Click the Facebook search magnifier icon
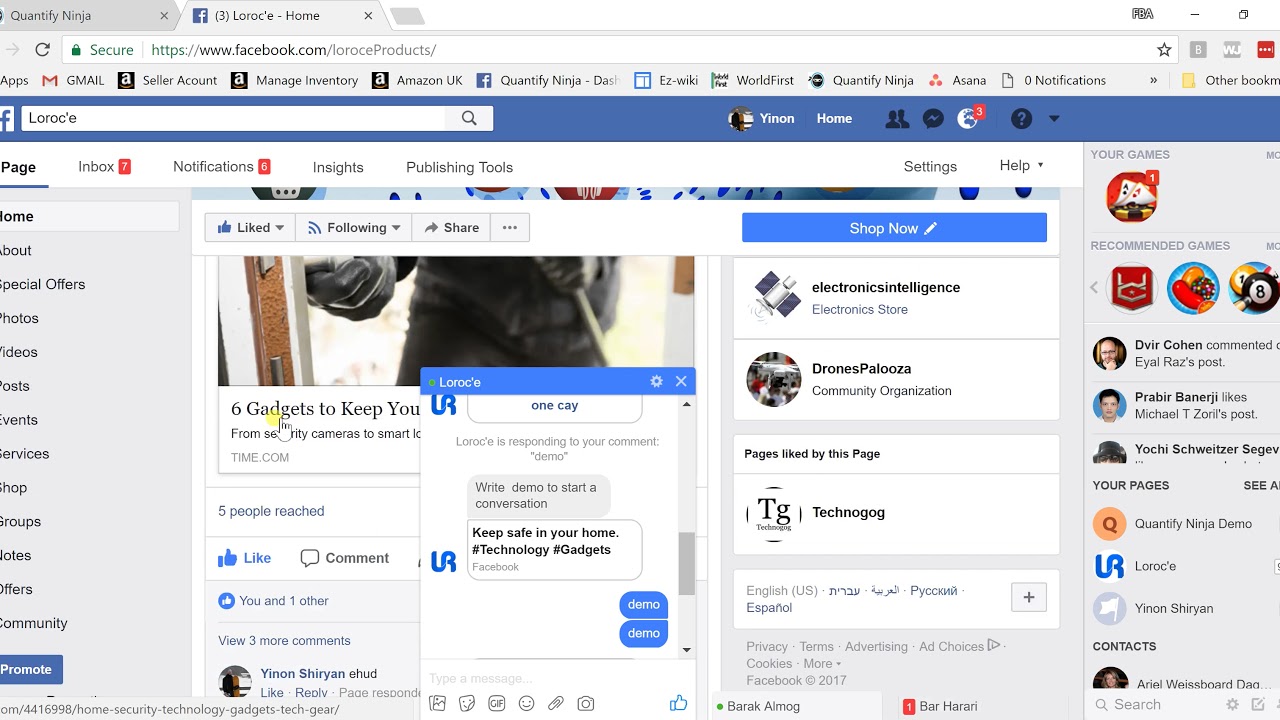The image size is (1280, 720). (469, 118)
